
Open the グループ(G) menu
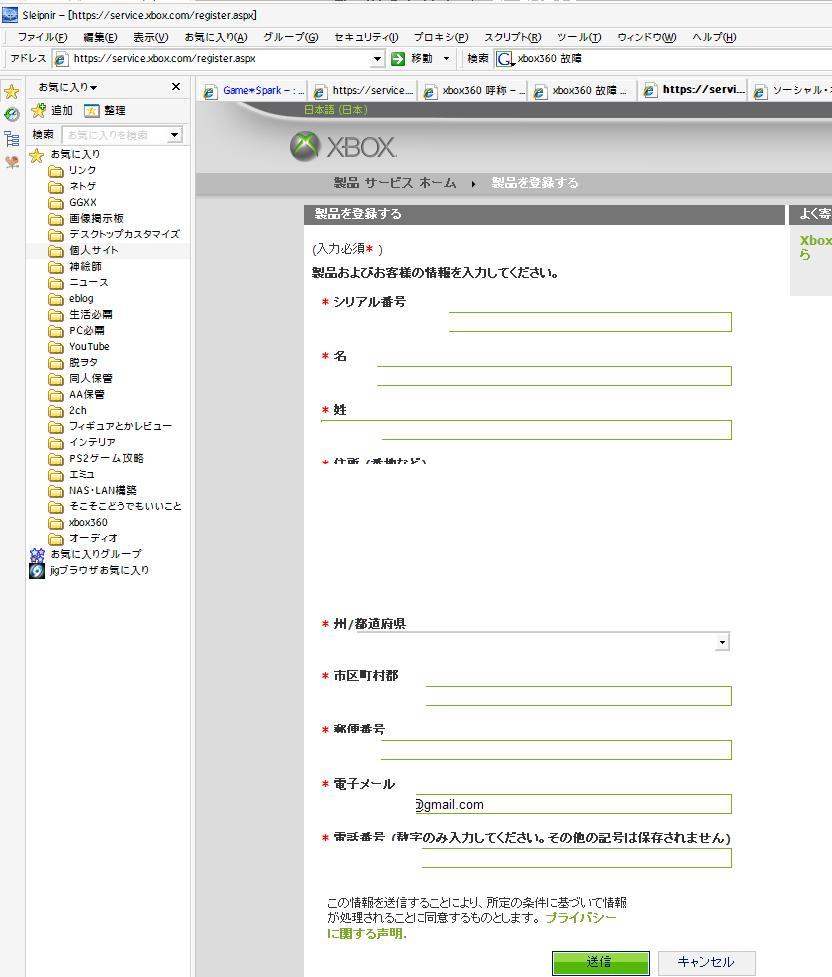[x=290, y=37]
